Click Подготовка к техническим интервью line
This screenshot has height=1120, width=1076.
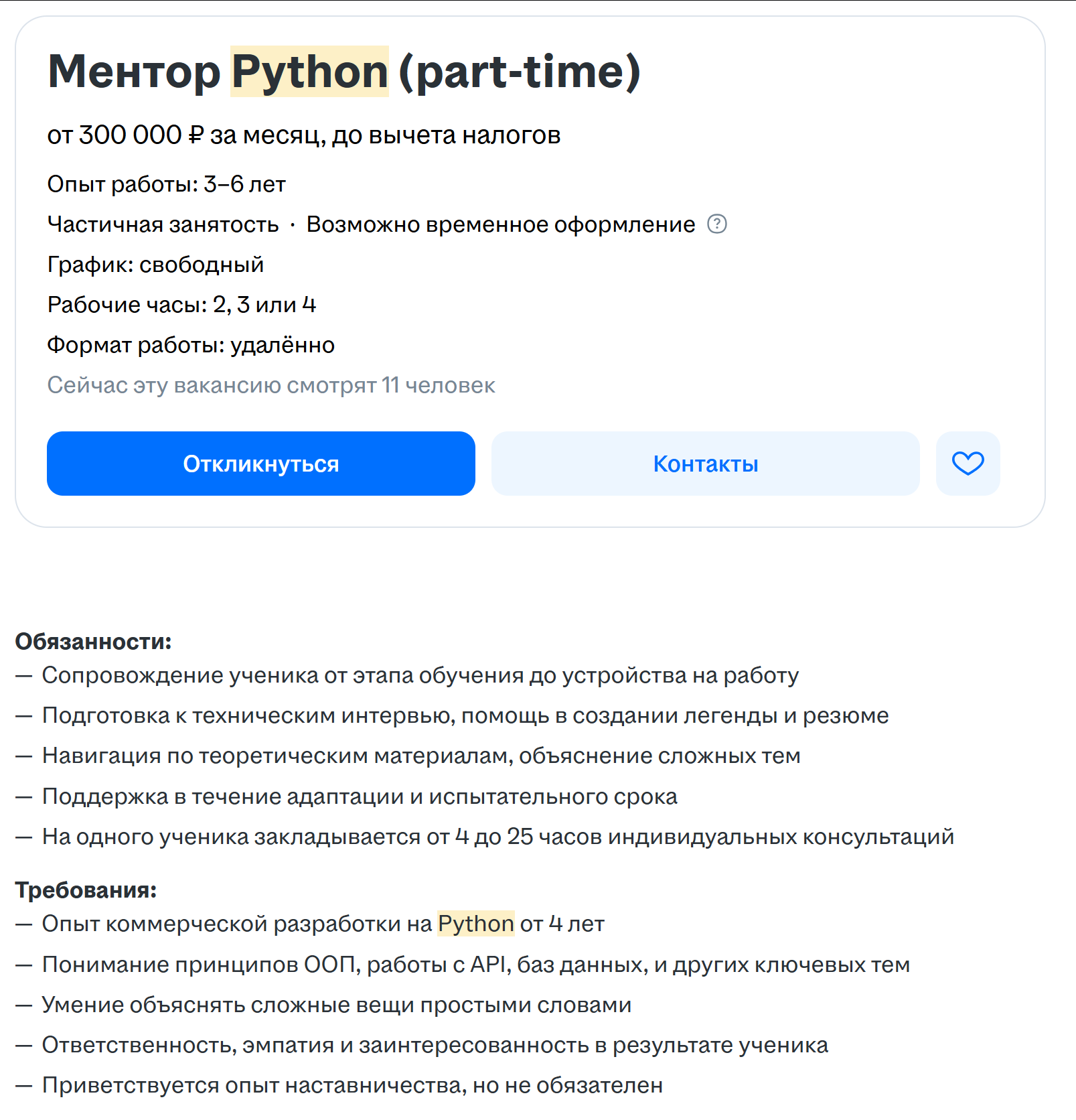(465, 715)
